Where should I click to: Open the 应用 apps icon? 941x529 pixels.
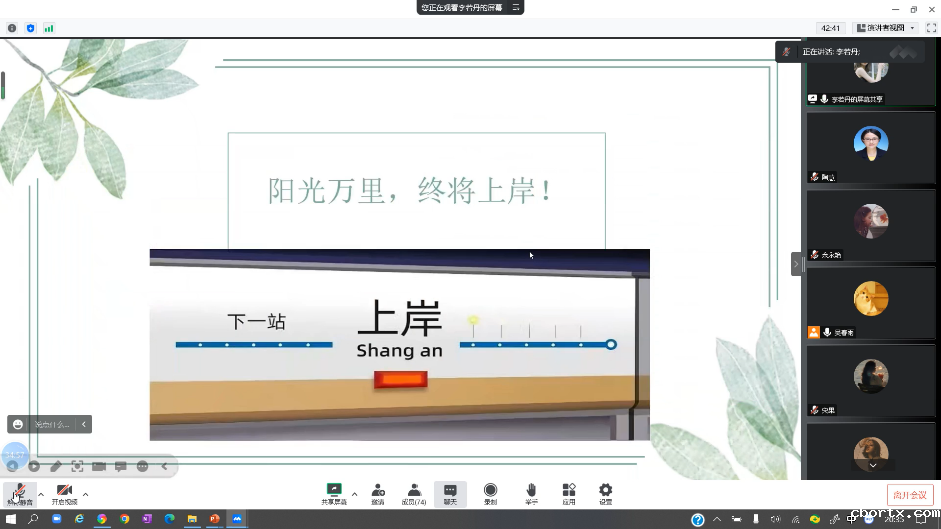[x=569, y=491]
